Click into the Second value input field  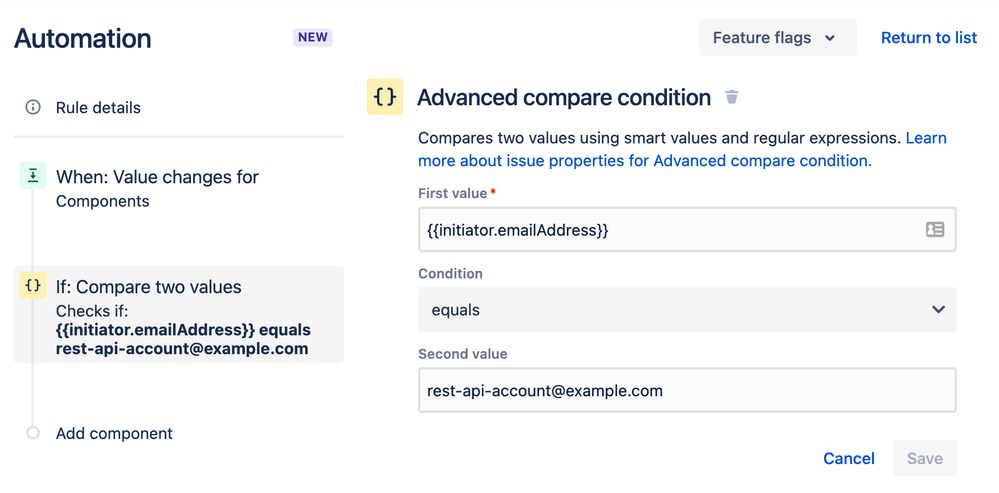(686, 390)
